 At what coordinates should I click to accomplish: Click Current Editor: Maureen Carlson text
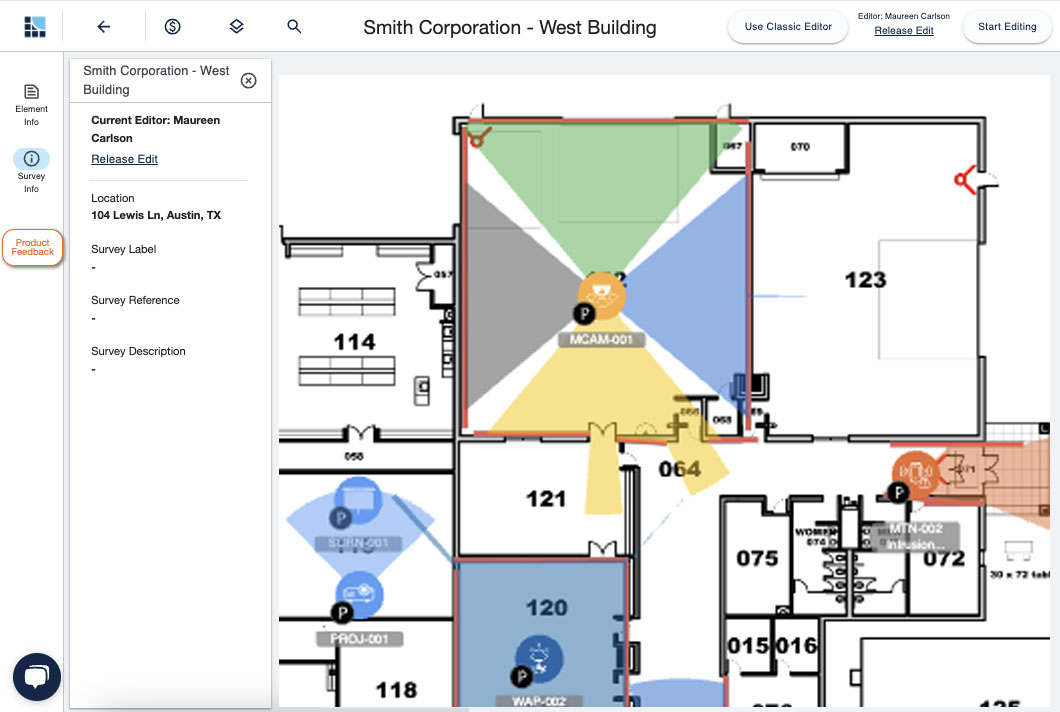pos(155,129)
